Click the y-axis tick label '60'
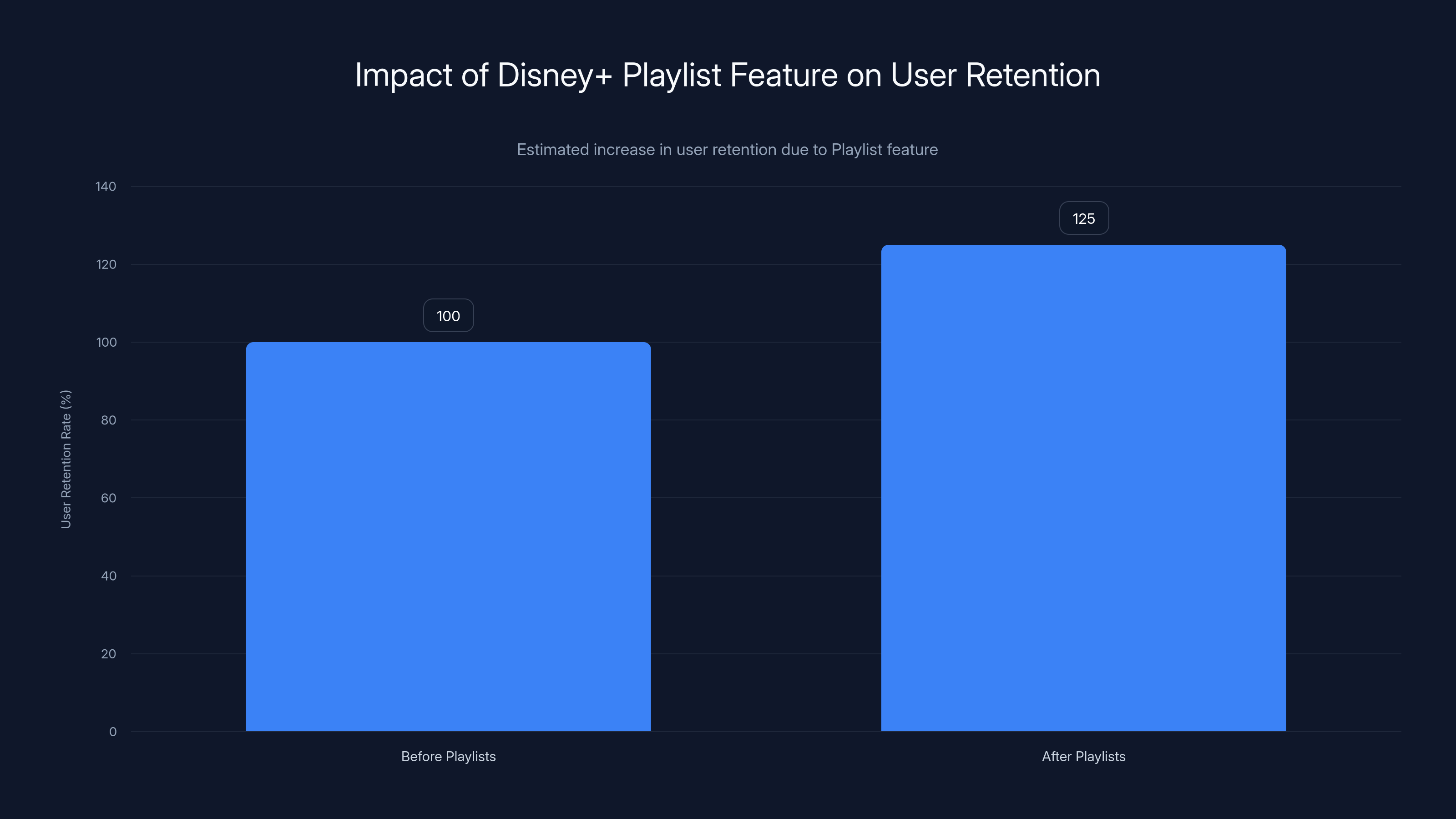Screen dimensions: 1456x819 click(x=109, y=498)
